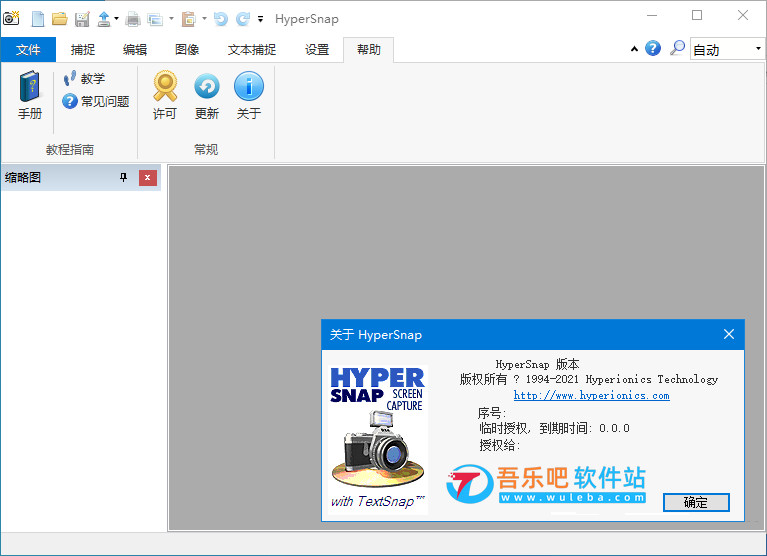Viewport: 767px width, 556px height.
Task: Switch to the 捕捉 tab
Action: pyautogui.click(x=83, y=49)
